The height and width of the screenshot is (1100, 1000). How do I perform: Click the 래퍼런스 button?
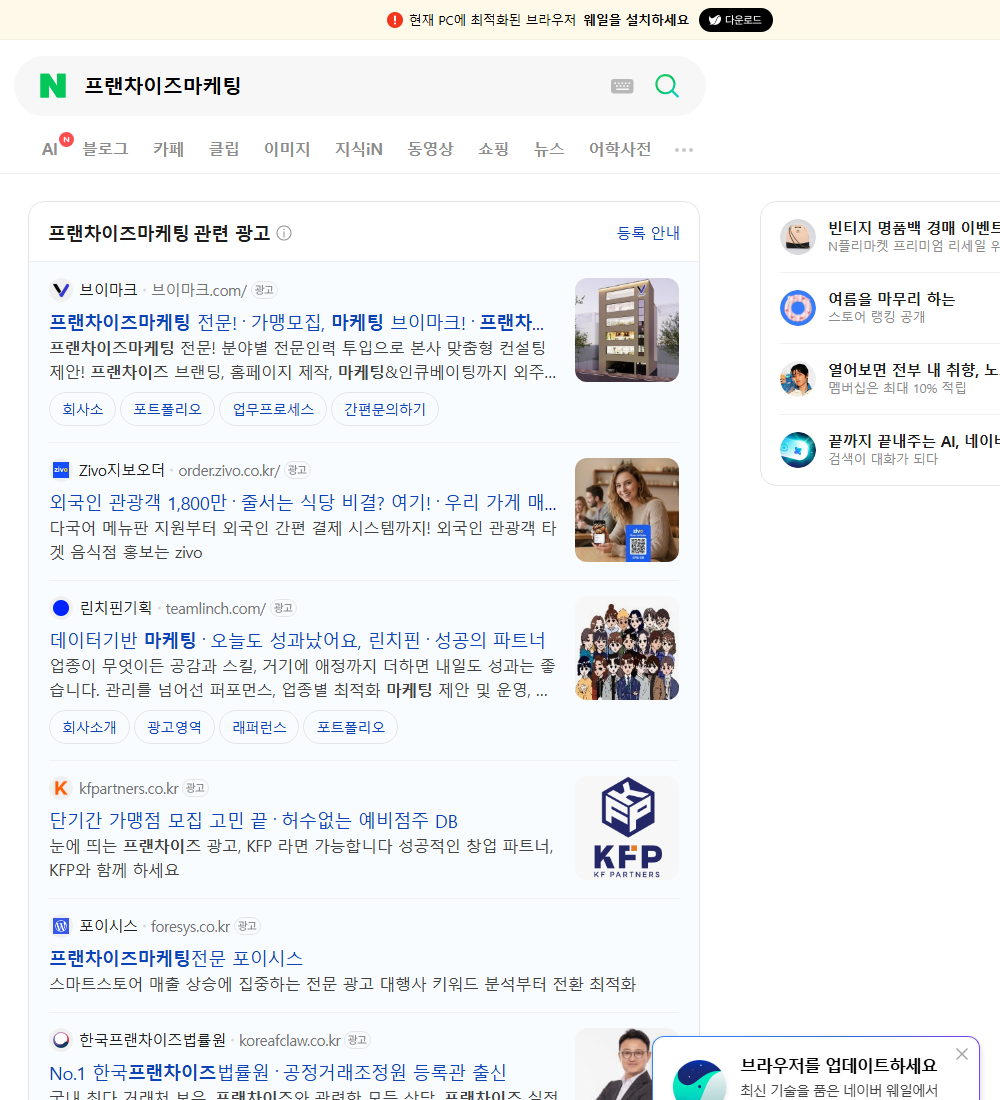[259, 727]
